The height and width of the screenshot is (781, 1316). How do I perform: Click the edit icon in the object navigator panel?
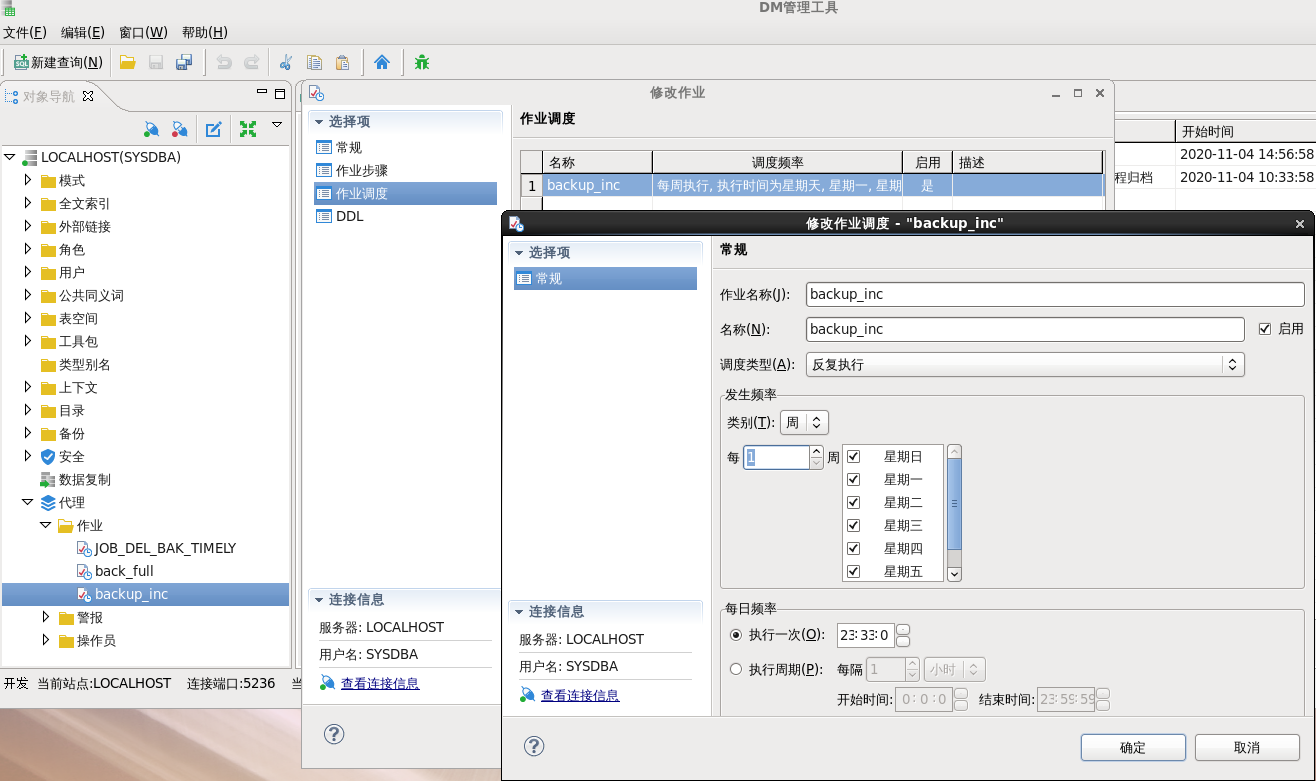(213, 129)
